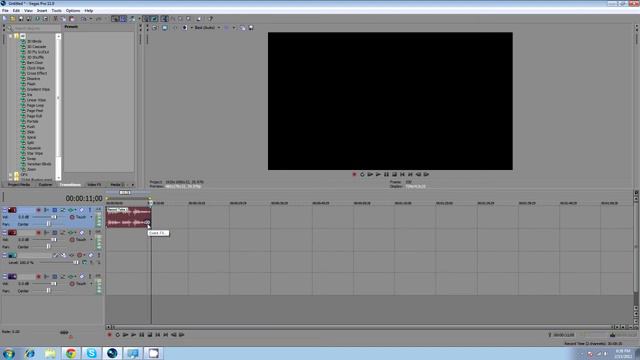Viewport: 640px width, 360px height.
Task: Click Preview on External Monitor icon
Action: 164,28
